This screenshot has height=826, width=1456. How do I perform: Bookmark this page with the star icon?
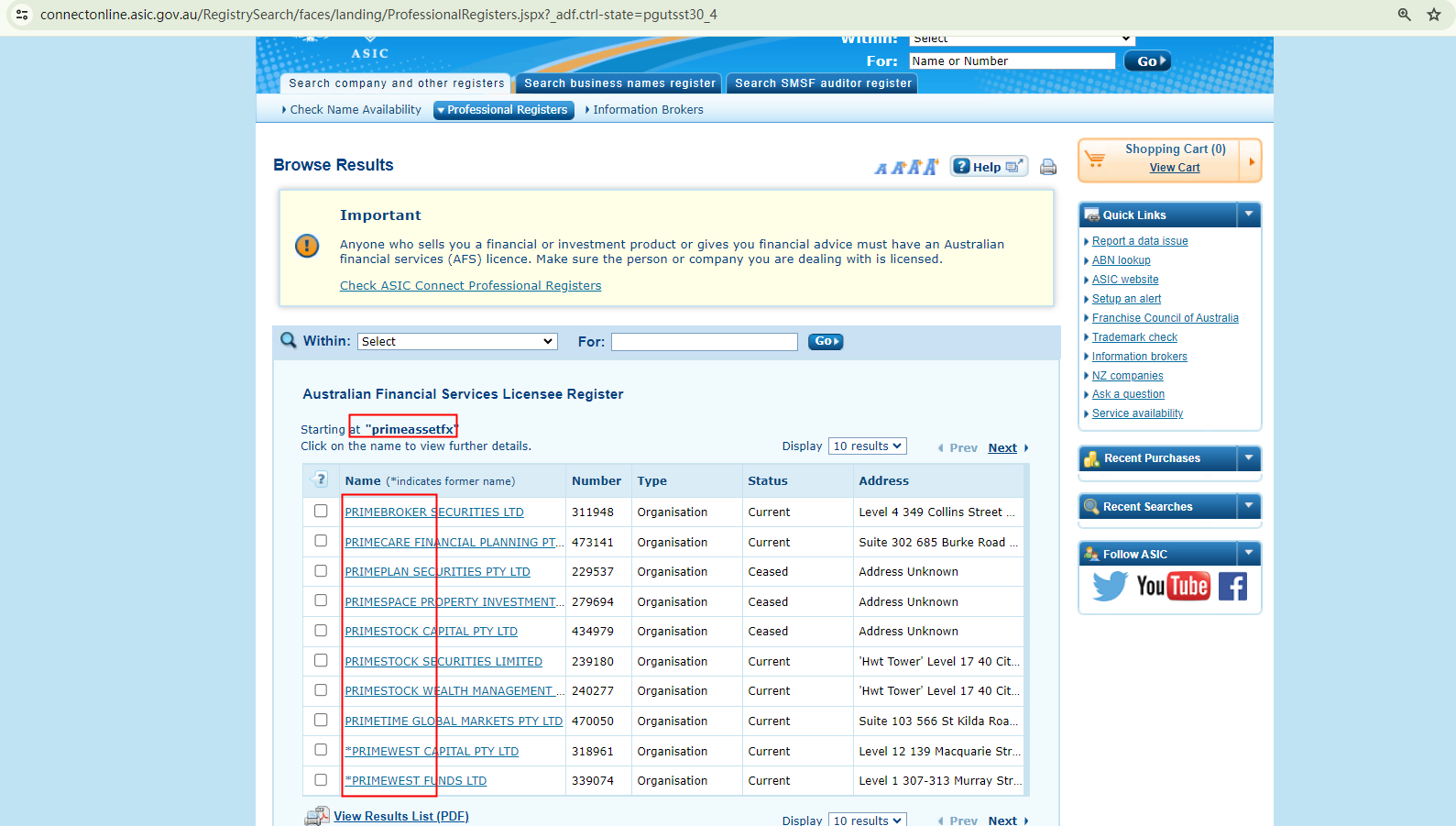click(x=1434, y=15)
